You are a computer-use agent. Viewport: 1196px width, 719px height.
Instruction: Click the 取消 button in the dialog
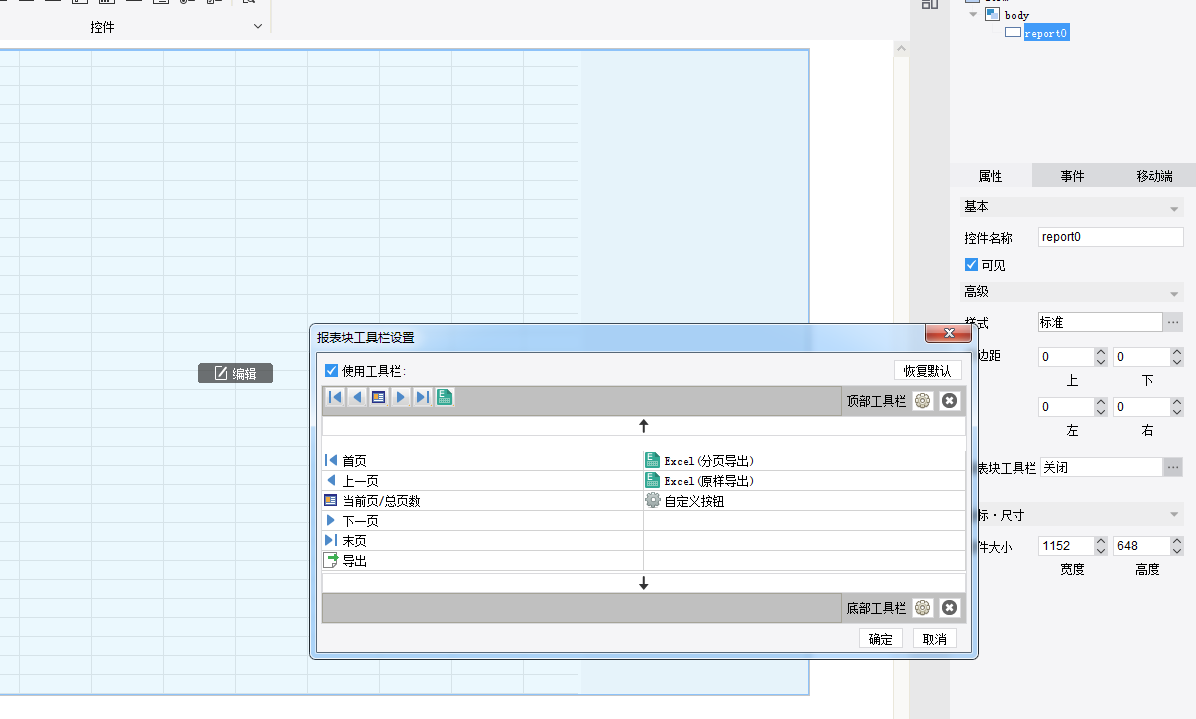click(x=934, y=639)
